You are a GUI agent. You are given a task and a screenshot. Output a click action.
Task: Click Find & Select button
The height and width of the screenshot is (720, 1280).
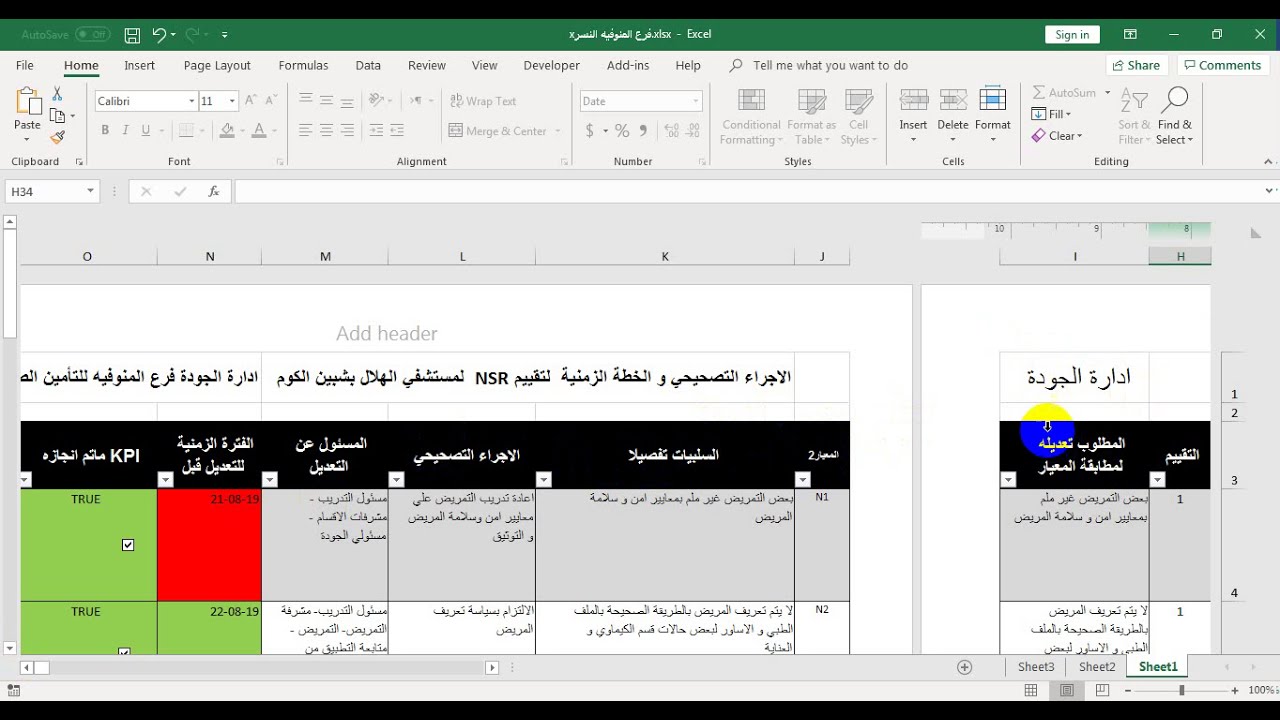click(1174, 117)
